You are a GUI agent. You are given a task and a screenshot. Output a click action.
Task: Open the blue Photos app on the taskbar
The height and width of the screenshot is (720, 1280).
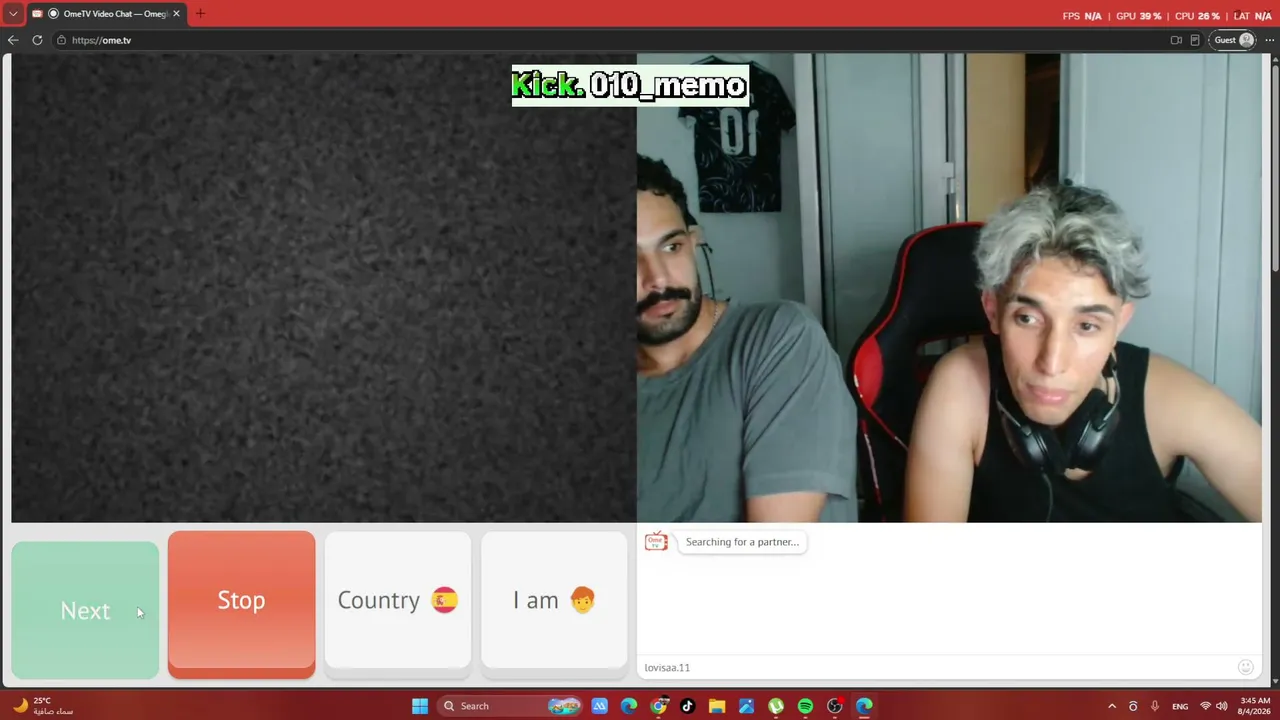746,706
